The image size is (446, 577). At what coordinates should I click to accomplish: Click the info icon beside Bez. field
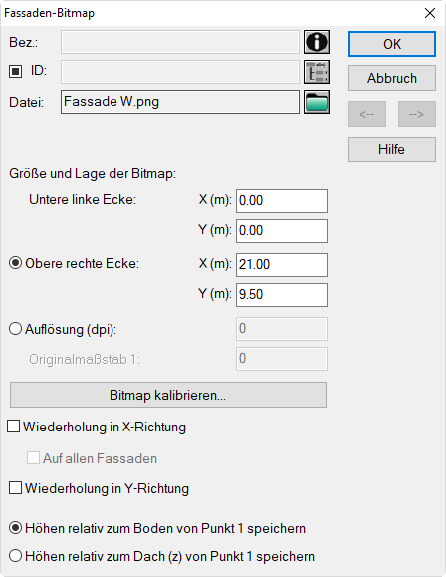[317, 42]
